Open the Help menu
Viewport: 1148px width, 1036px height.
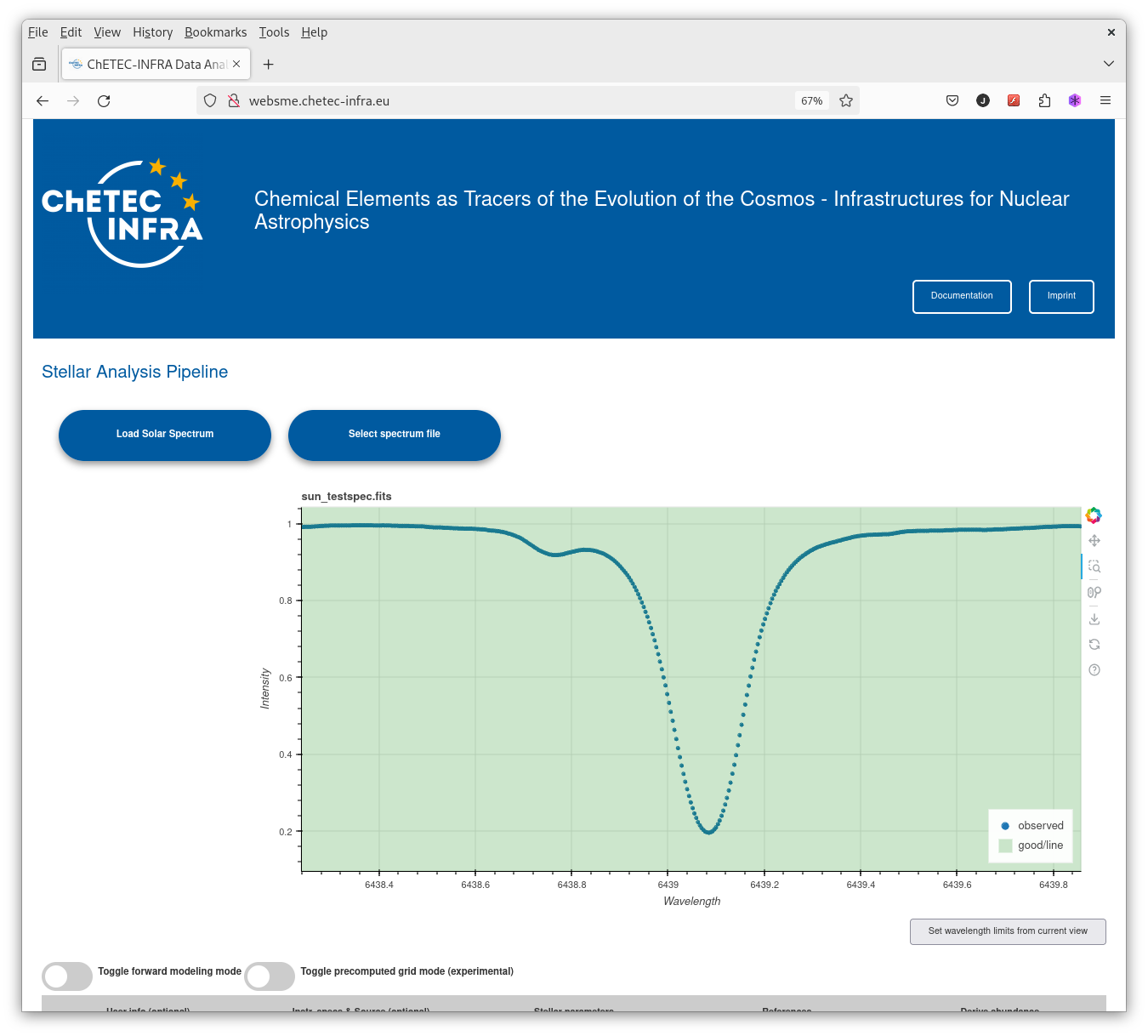(314, 32)
